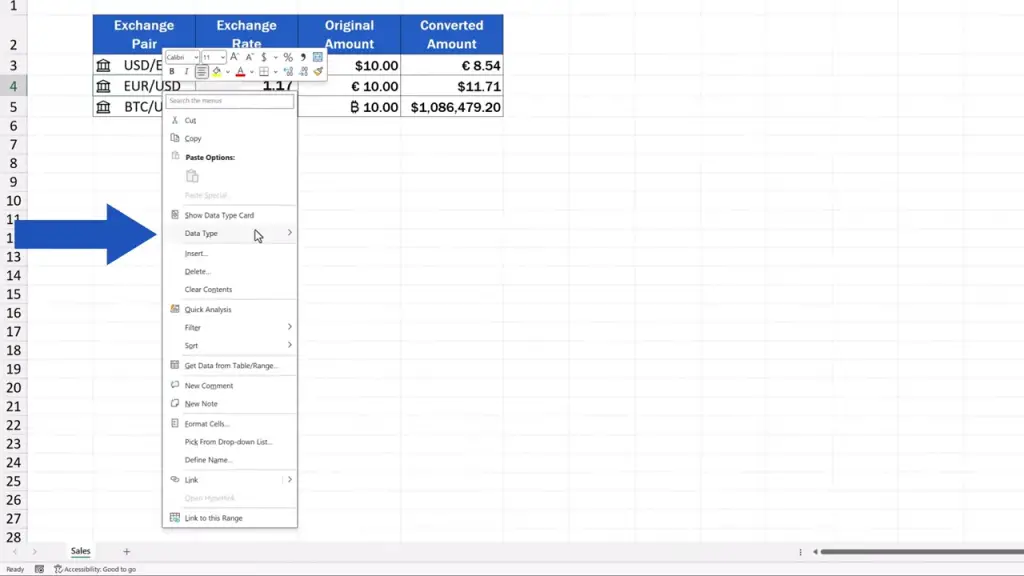Image resolution: width=1024 pixels, height=576 pixels.
Task: Apply percent style formatting
Action: (x=288, y=57)
